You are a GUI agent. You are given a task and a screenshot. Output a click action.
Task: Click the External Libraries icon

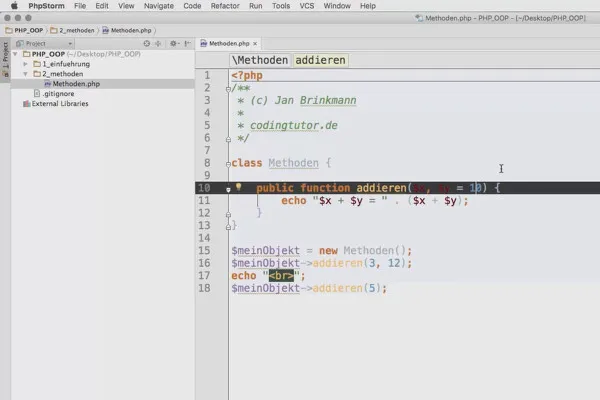coord(26,103)
